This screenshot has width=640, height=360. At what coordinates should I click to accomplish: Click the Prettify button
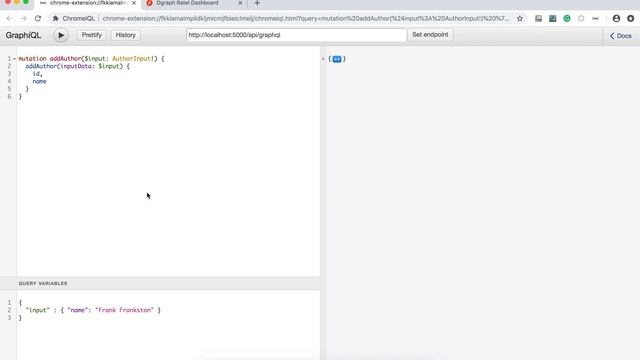coord(91,35)
